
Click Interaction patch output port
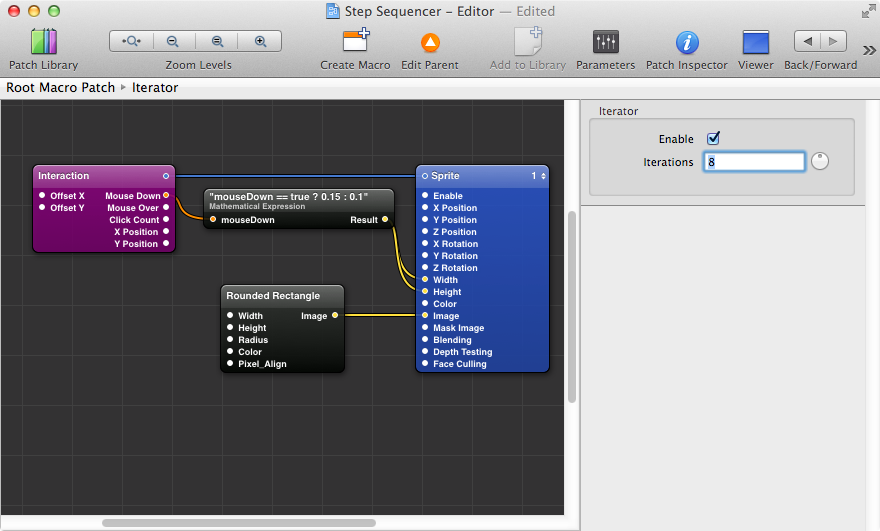pyautogui.click(x=166, y=176)
